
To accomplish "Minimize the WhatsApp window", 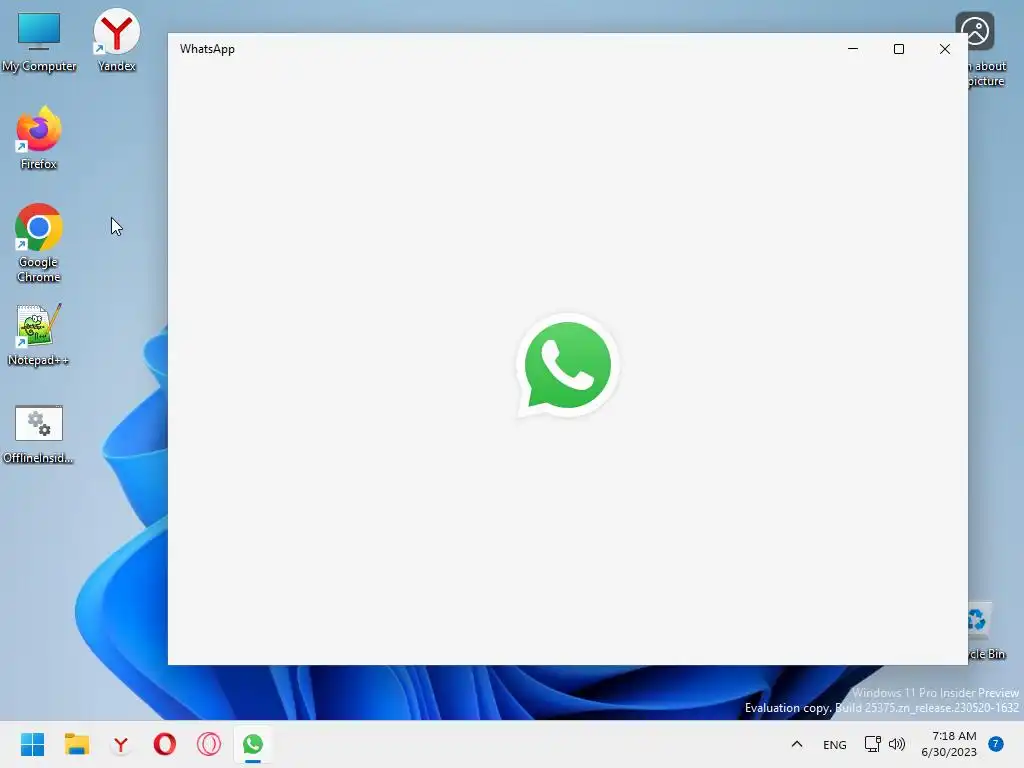I will tap(853, 49).
